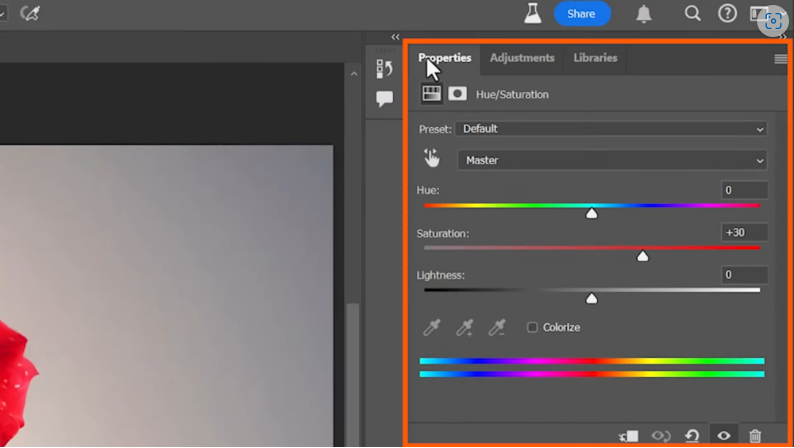Screen dimensions: 794x448
Task: Click canvas scroll up arrow
Action: click(354, 74)
